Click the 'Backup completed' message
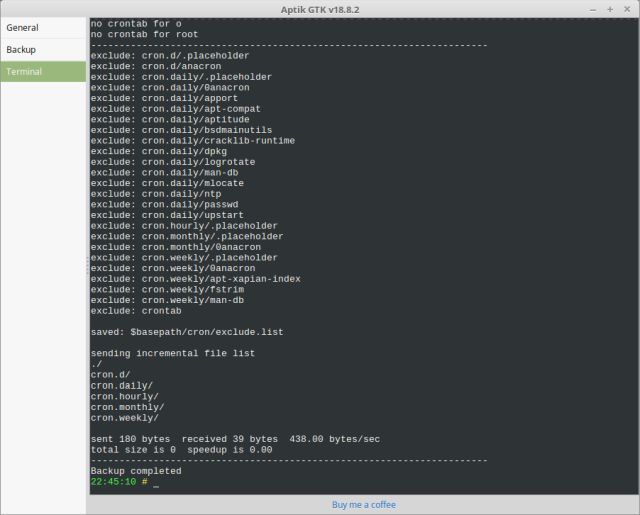 pos(136,471)
